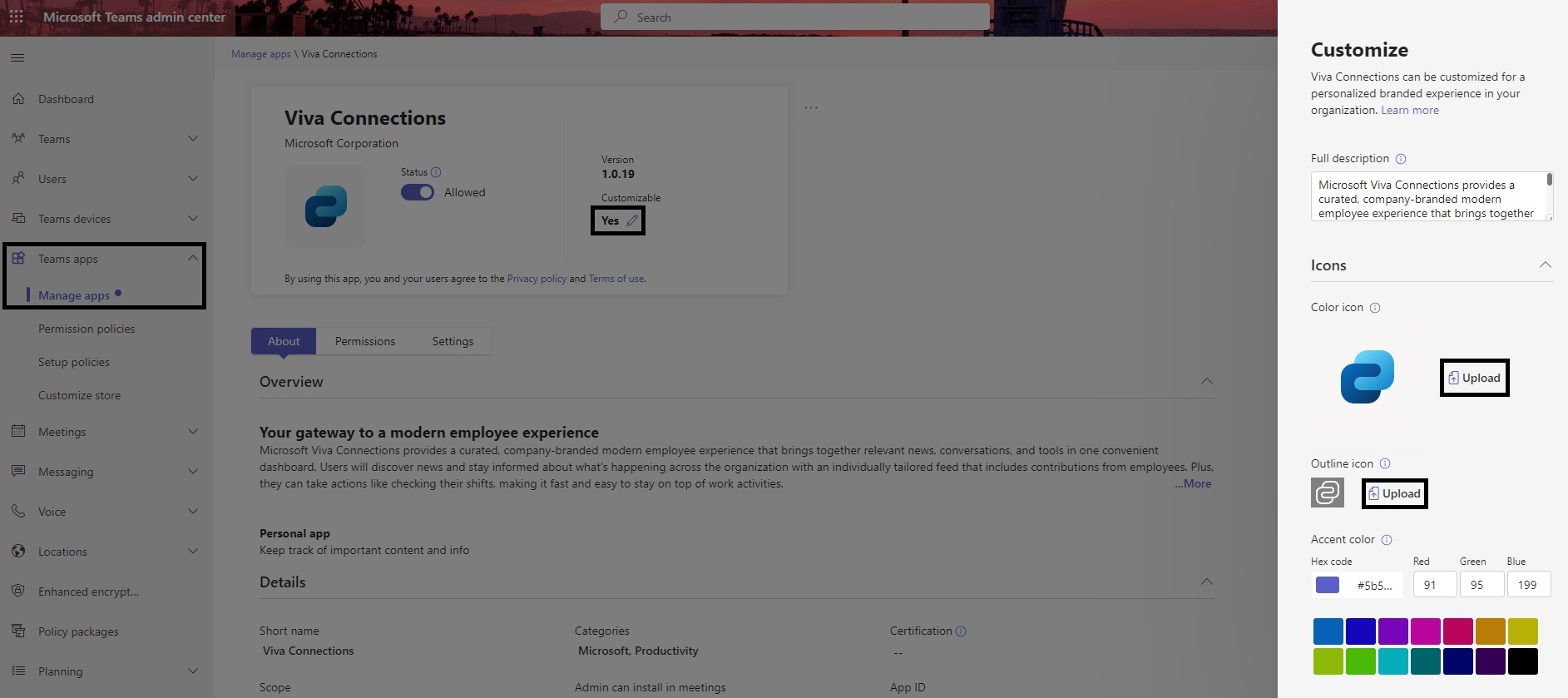1568x698 pixels.
Task: Pick the lime green accent swatch
Action: click(x=1328, y=661)
